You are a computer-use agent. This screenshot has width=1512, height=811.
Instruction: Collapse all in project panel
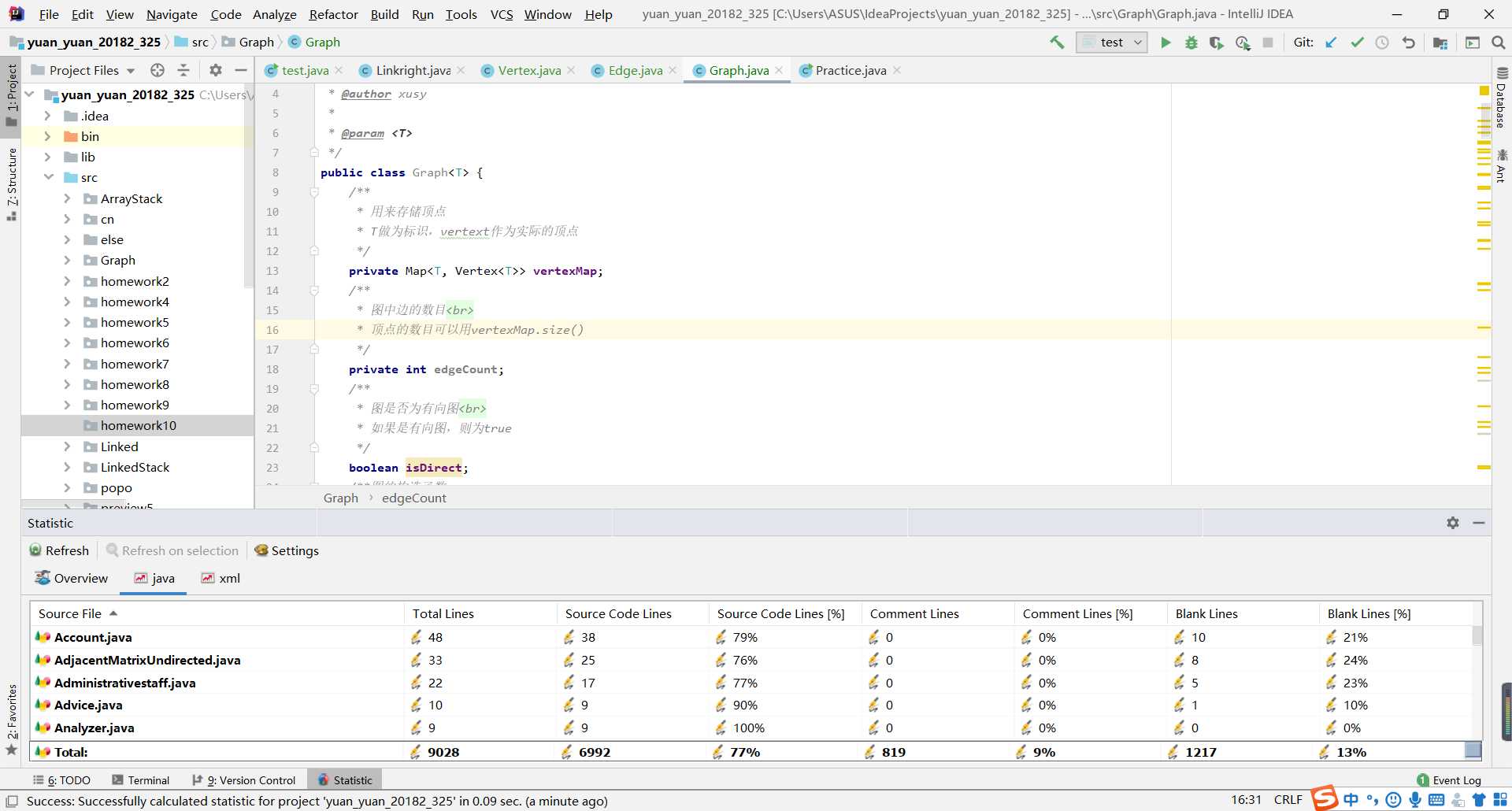pyautogui.click(x=183, y=70)
